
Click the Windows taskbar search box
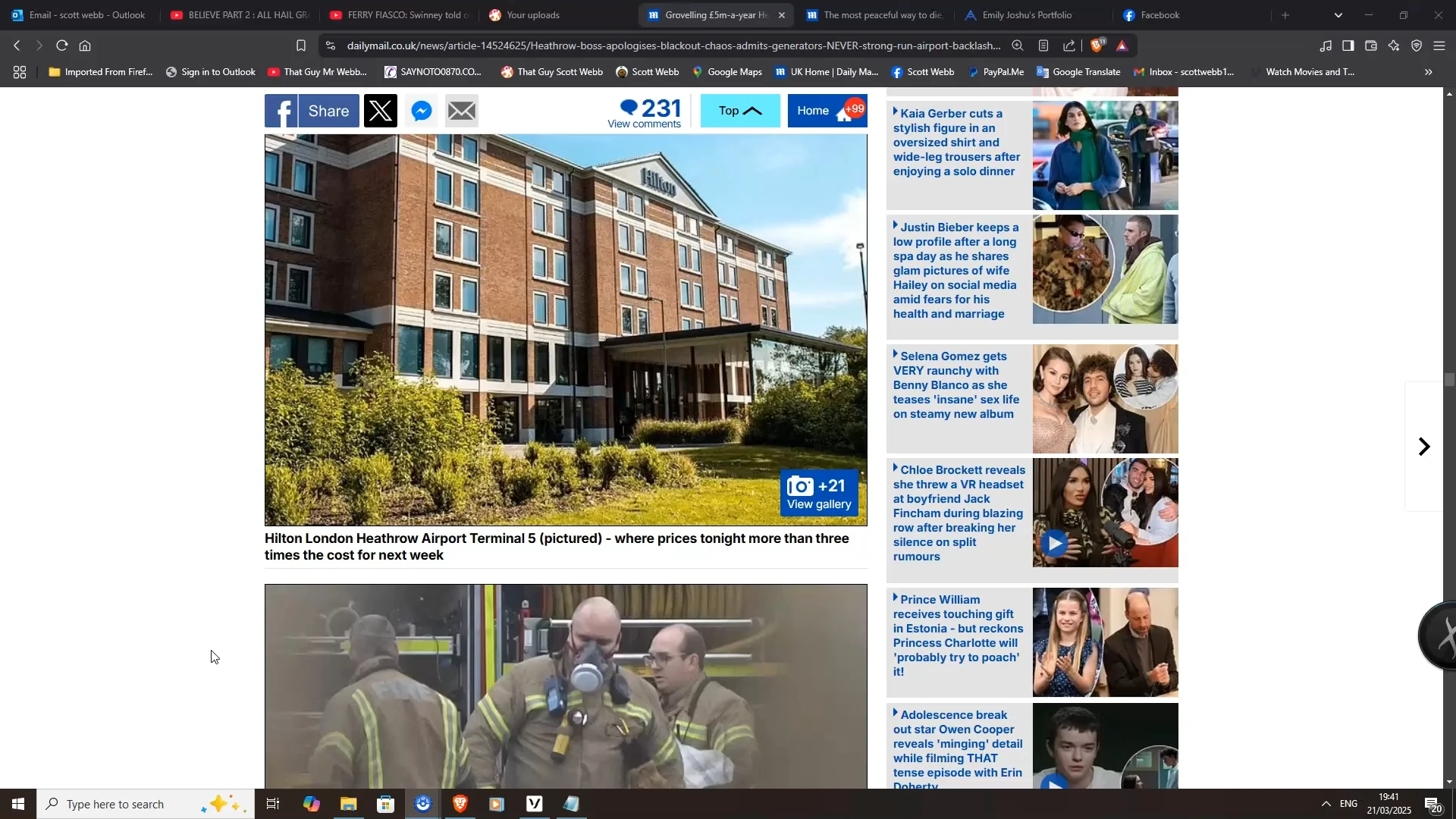click(146, 804)
